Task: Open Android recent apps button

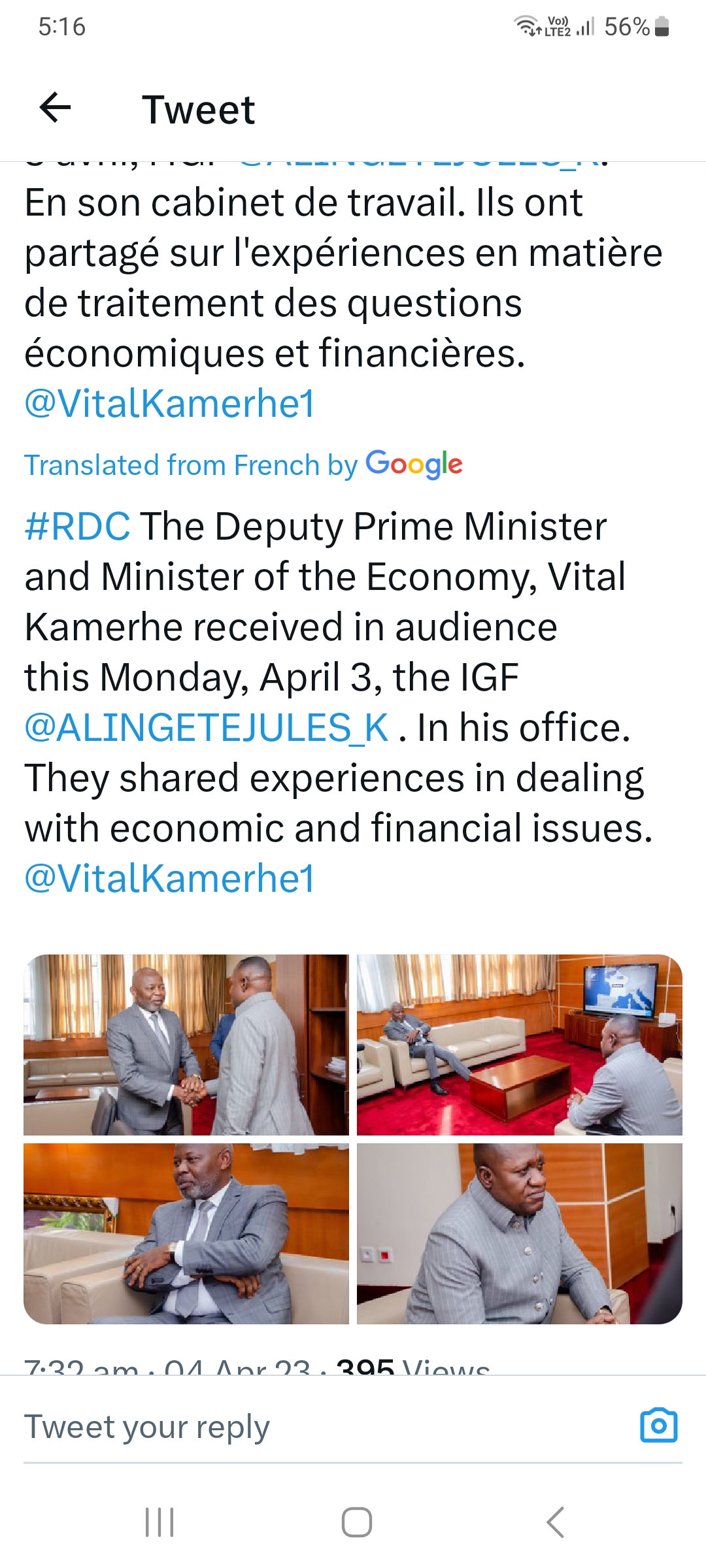Action: click(160, 1522)
